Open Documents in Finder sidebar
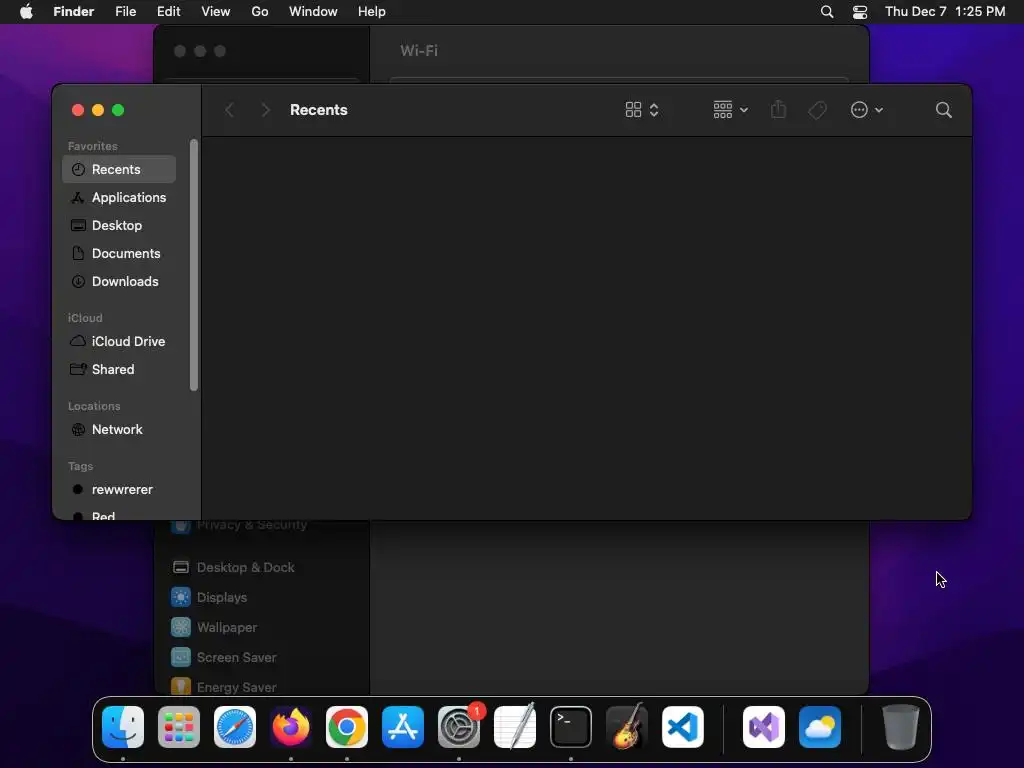This screenshot has width=1024, height=768. click(119, 253)
